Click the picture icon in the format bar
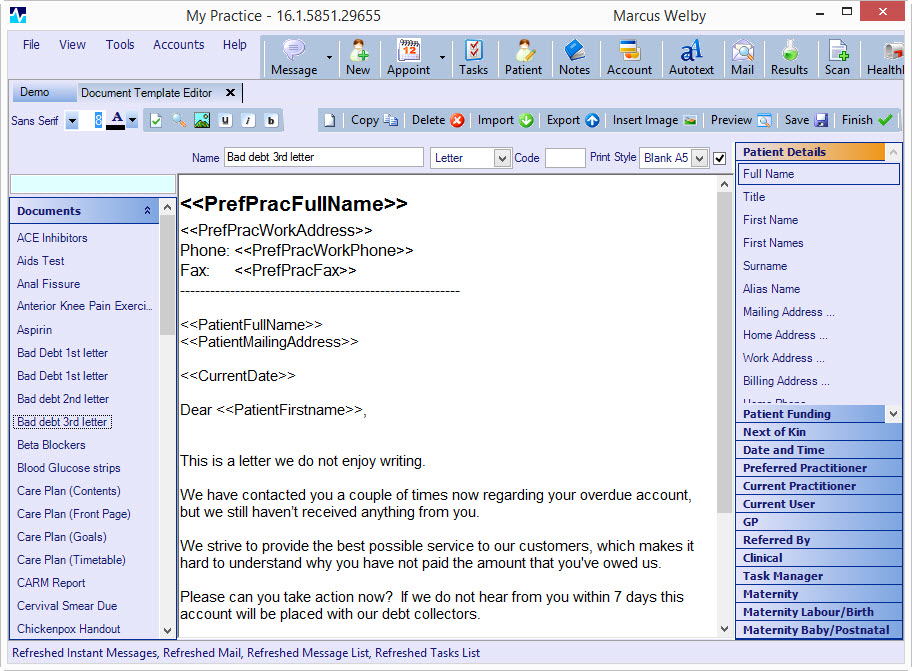912x671 pixels. (x=202, y=120)
